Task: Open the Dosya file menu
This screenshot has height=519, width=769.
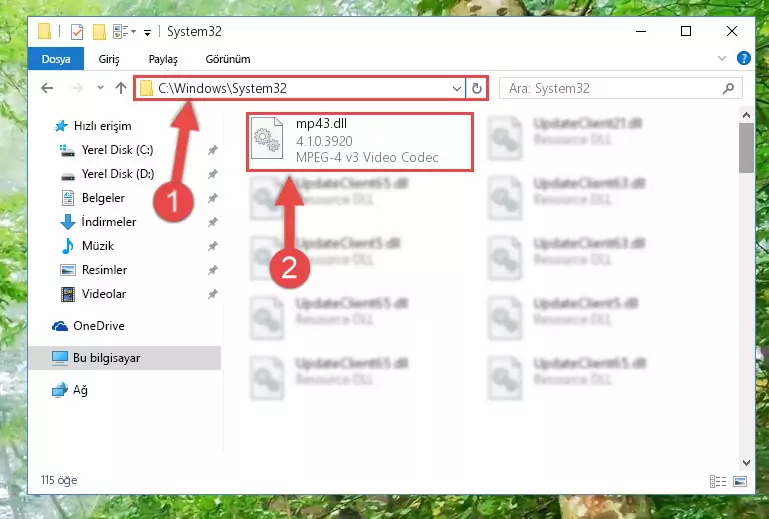Action: click(x=56, y=59)
